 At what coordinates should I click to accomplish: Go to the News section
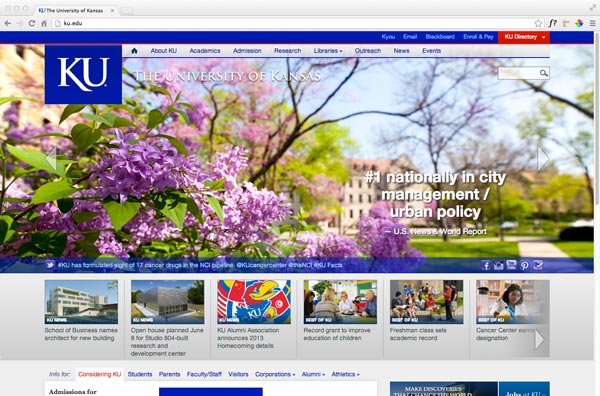pos(401,51)
